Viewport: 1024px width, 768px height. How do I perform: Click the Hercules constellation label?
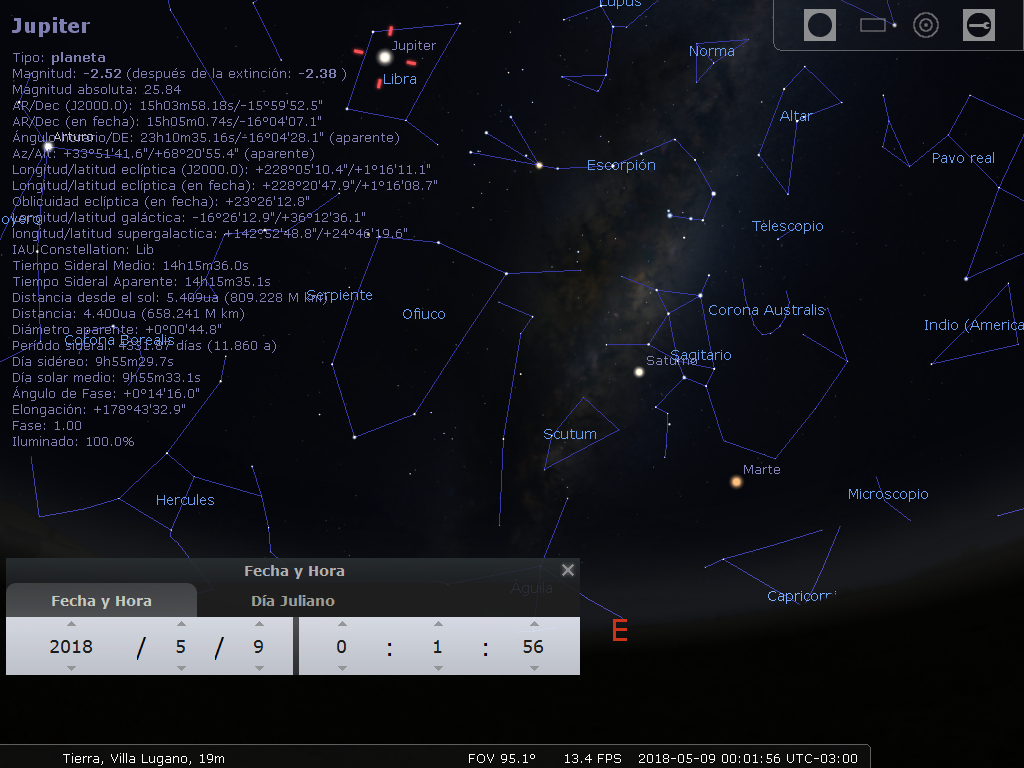(185, 500)
